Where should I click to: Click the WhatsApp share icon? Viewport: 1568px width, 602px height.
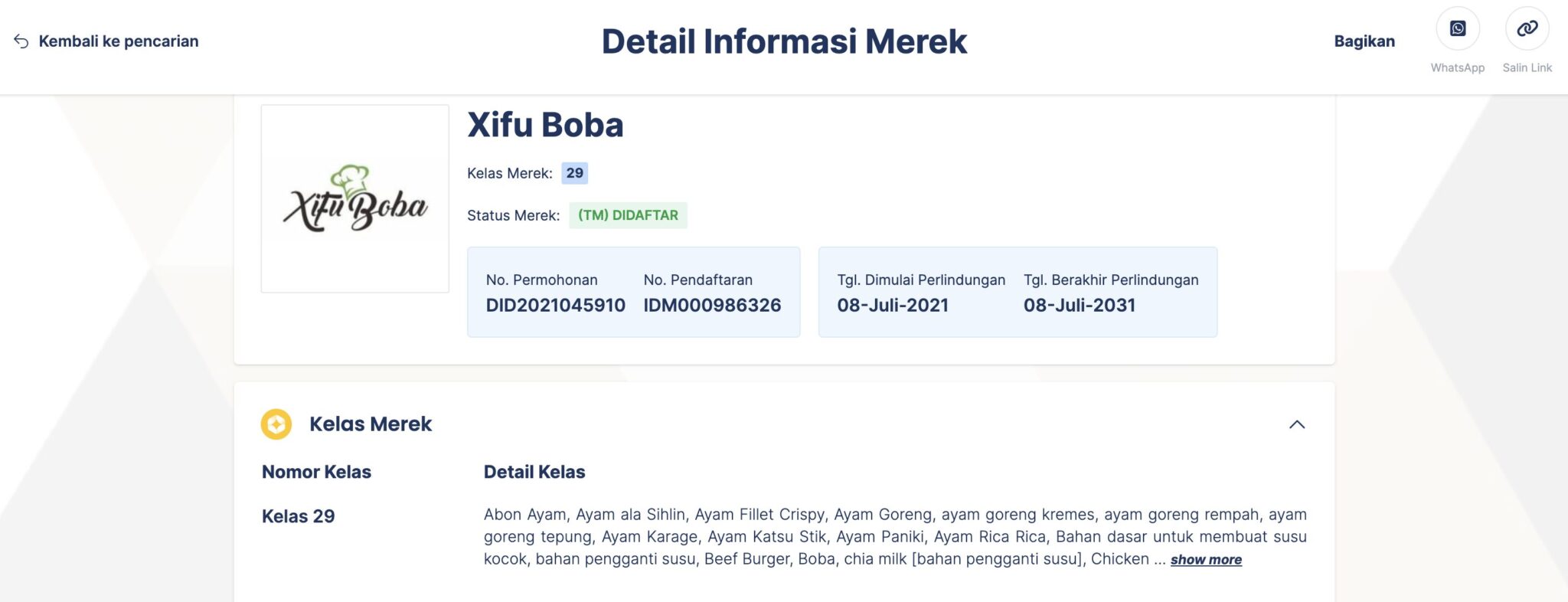point(1457,29)
